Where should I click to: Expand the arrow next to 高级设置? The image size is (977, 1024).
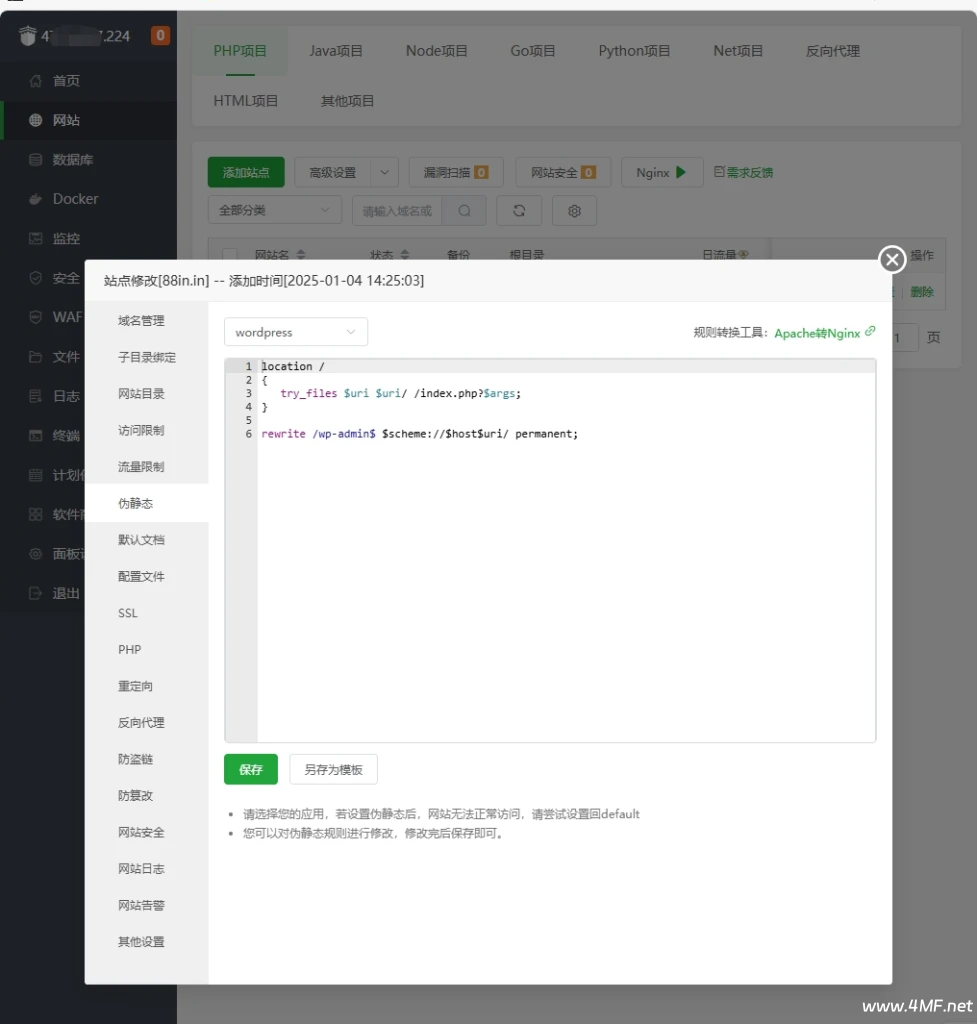pyautogui.click(x=385, y=172)
